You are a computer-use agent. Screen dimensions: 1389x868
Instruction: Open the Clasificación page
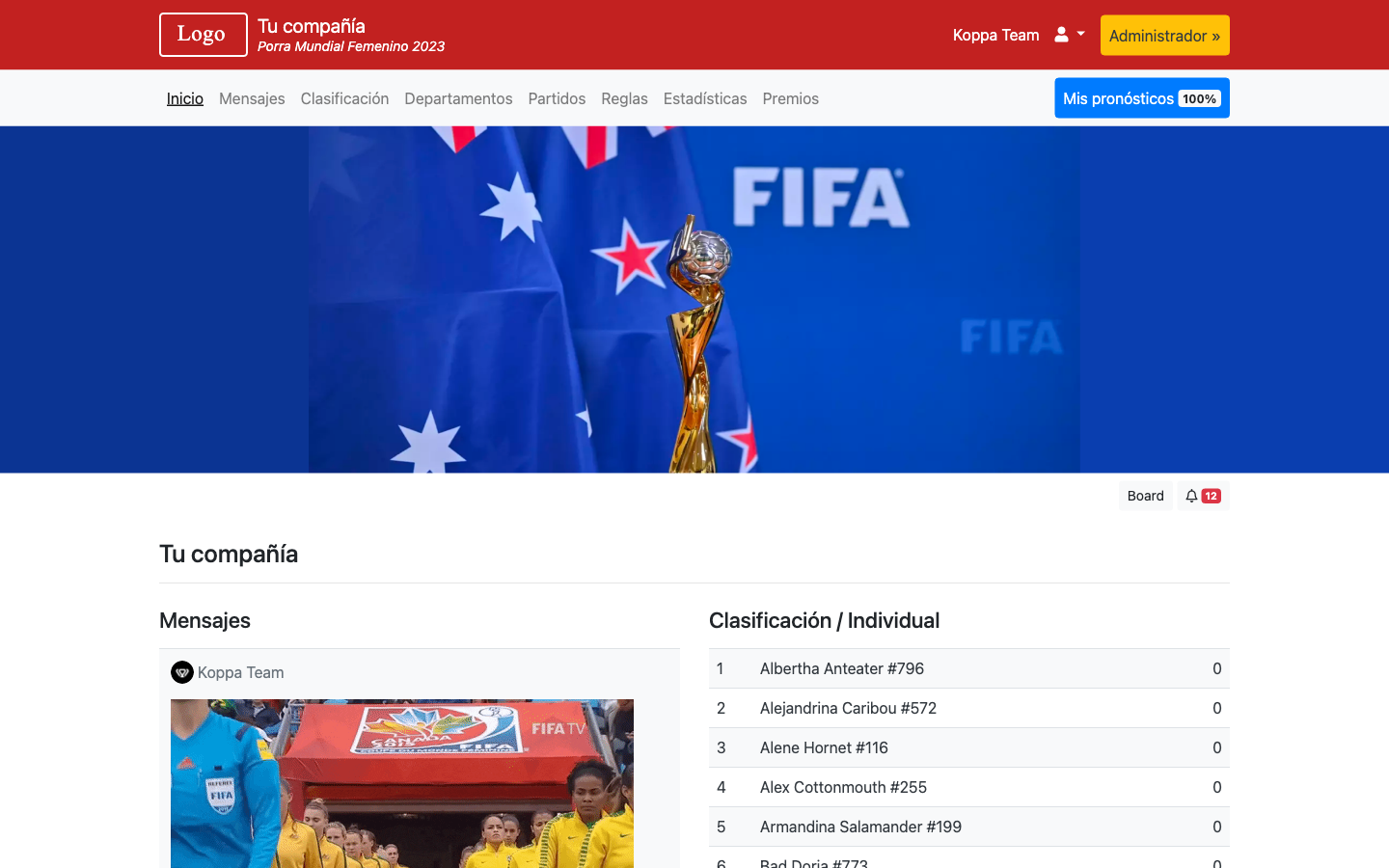[x=344, y=98]
